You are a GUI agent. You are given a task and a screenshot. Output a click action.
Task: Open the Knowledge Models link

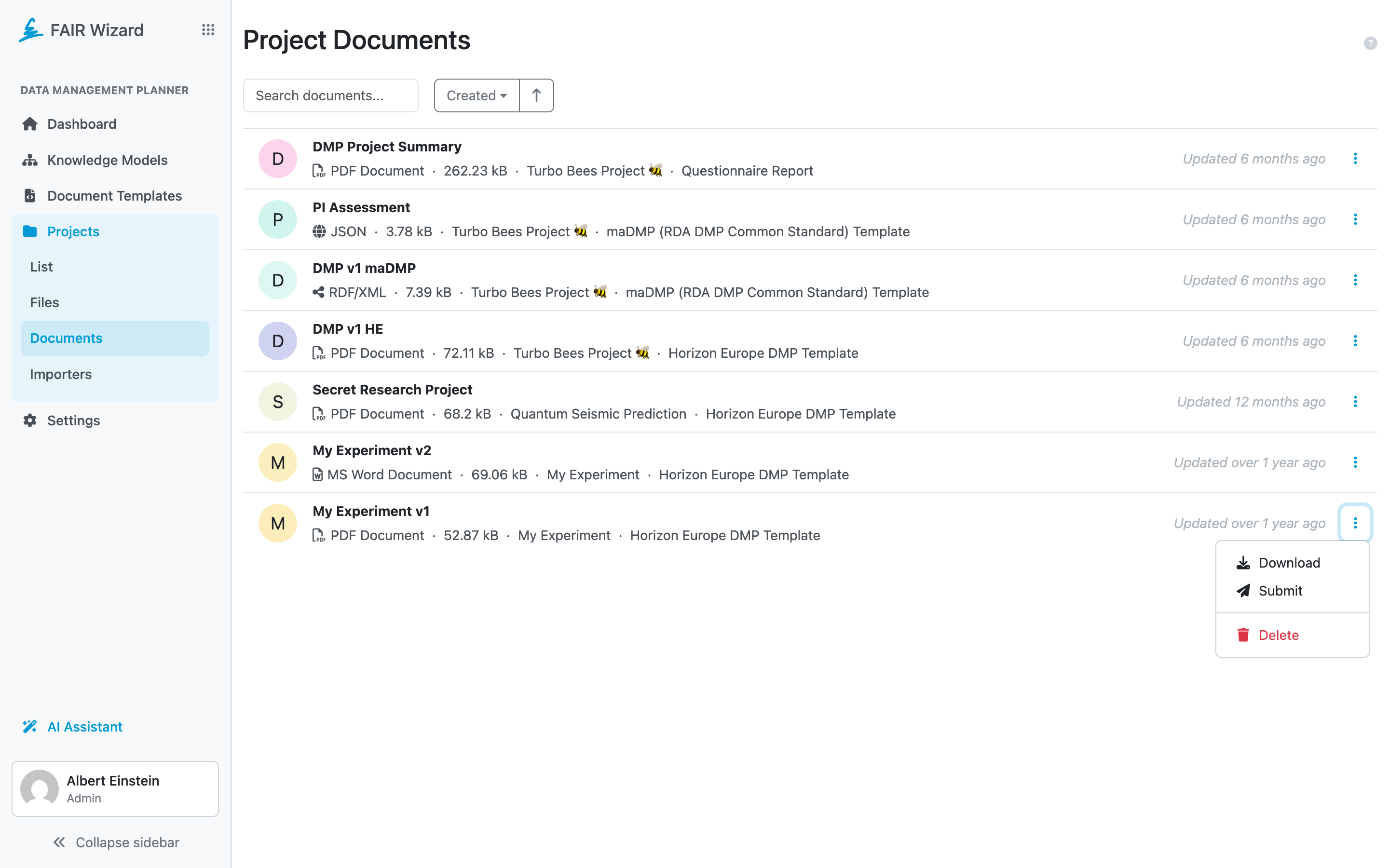point(115,160)
